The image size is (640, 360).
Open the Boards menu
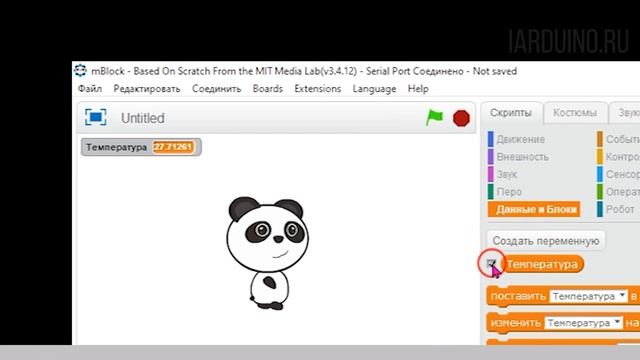(268, 89)
